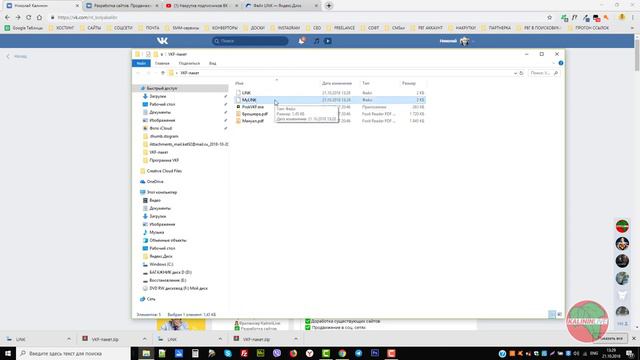Click the VK video play icon
Screen dimensions: 640x360
point(328,41)
